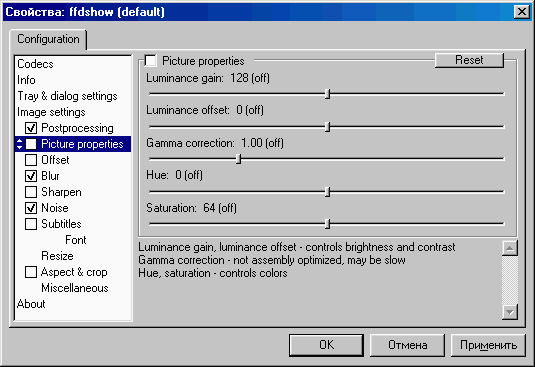Click the Hue: 0 (off) label

(174, 175)
